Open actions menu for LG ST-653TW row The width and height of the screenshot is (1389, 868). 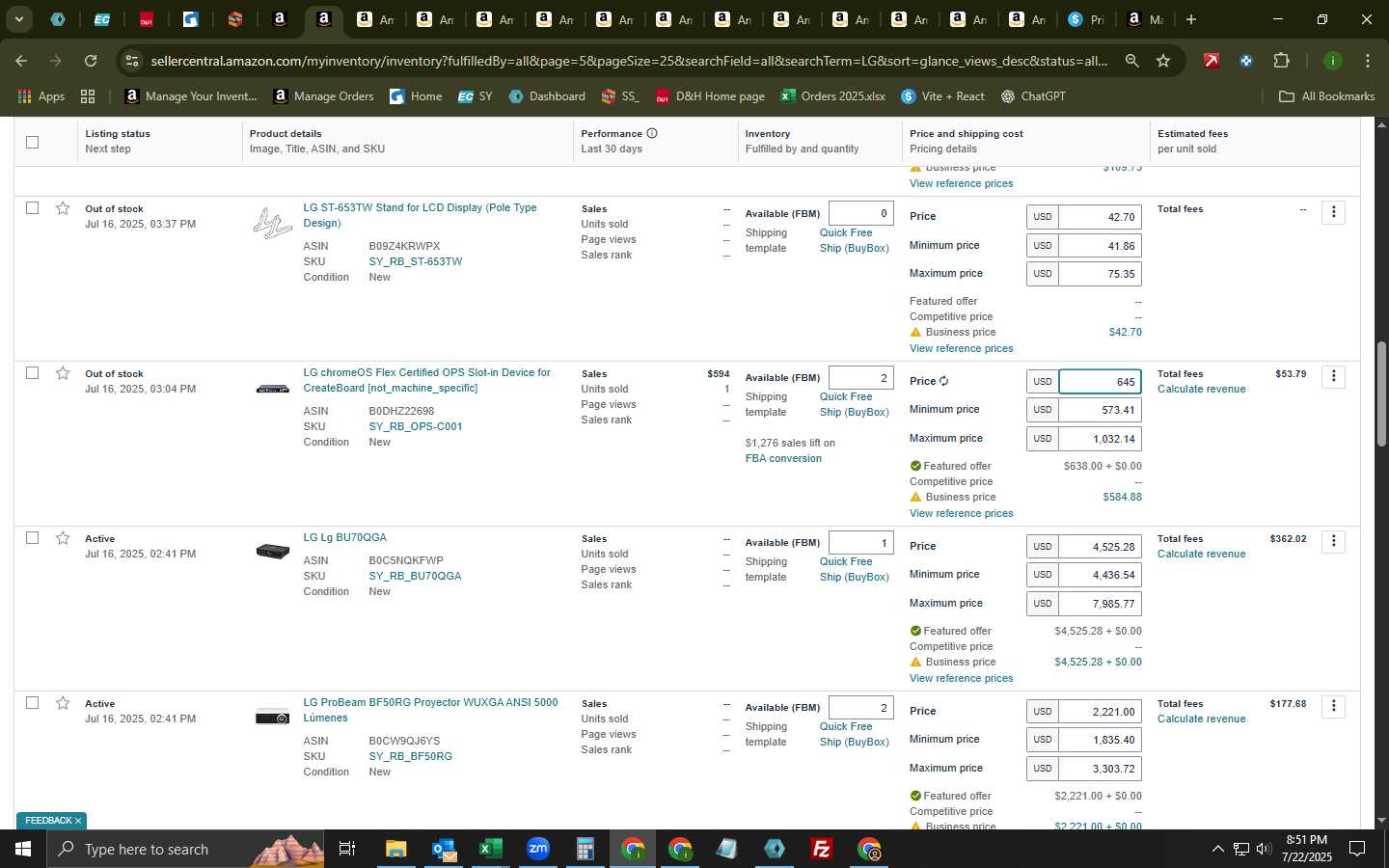1333,211
